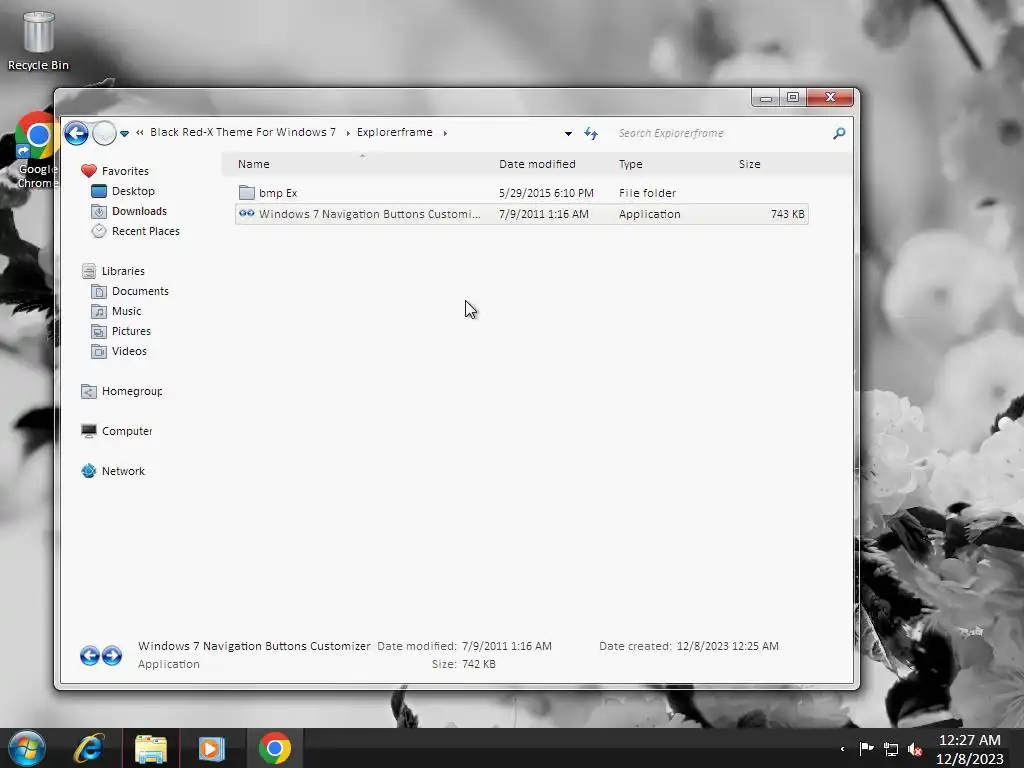Screen dimensions: 1024x768
Task: Click the Videos library icon
Action: [x=99, y=352]
